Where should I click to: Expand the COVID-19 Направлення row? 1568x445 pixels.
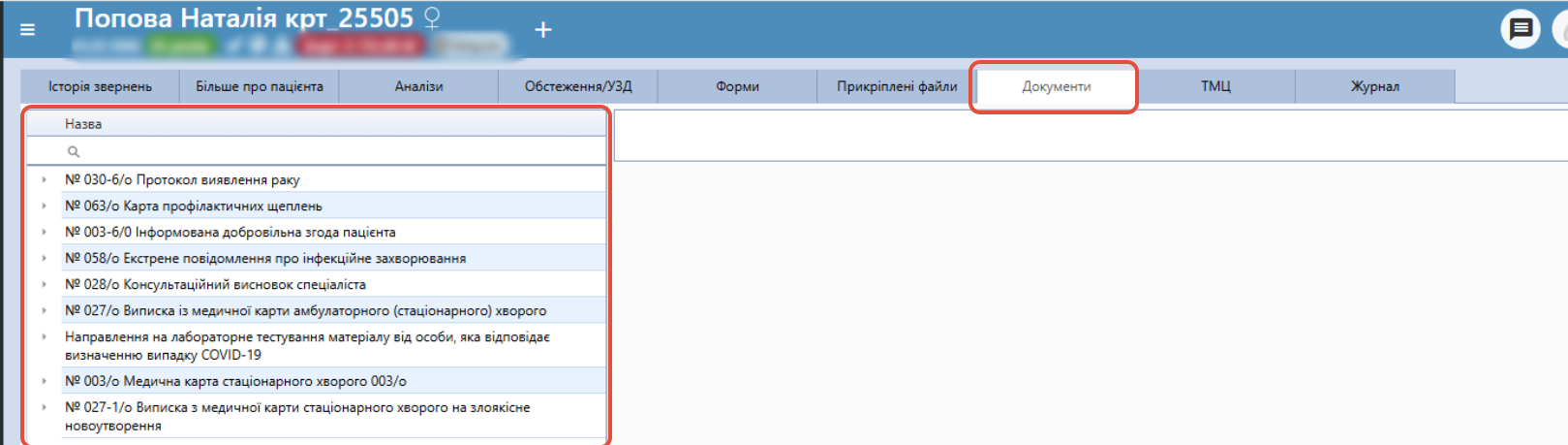point(44,336)
